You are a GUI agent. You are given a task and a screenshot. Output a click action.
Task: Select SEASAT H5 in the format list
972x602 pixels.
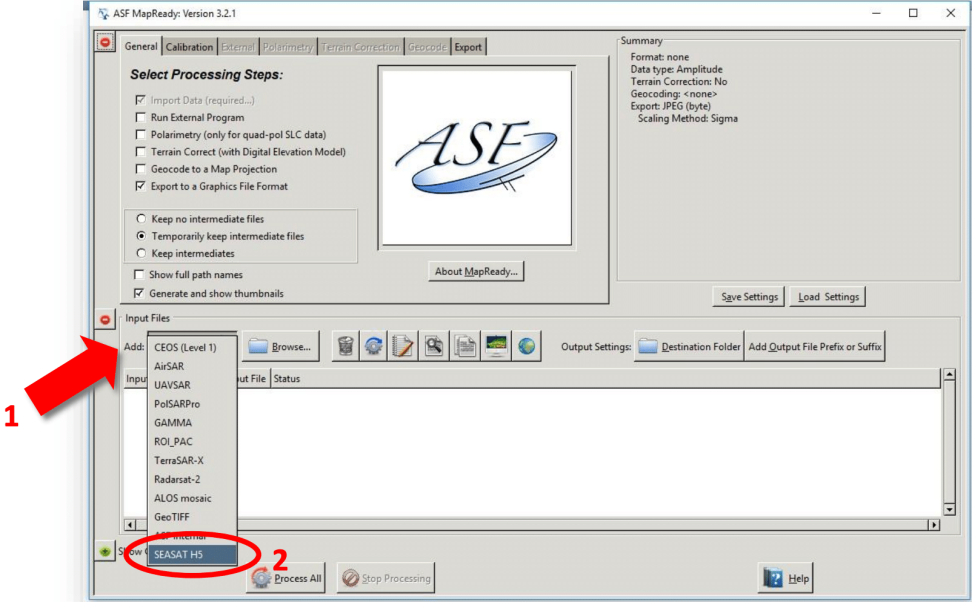click(192, 554)
